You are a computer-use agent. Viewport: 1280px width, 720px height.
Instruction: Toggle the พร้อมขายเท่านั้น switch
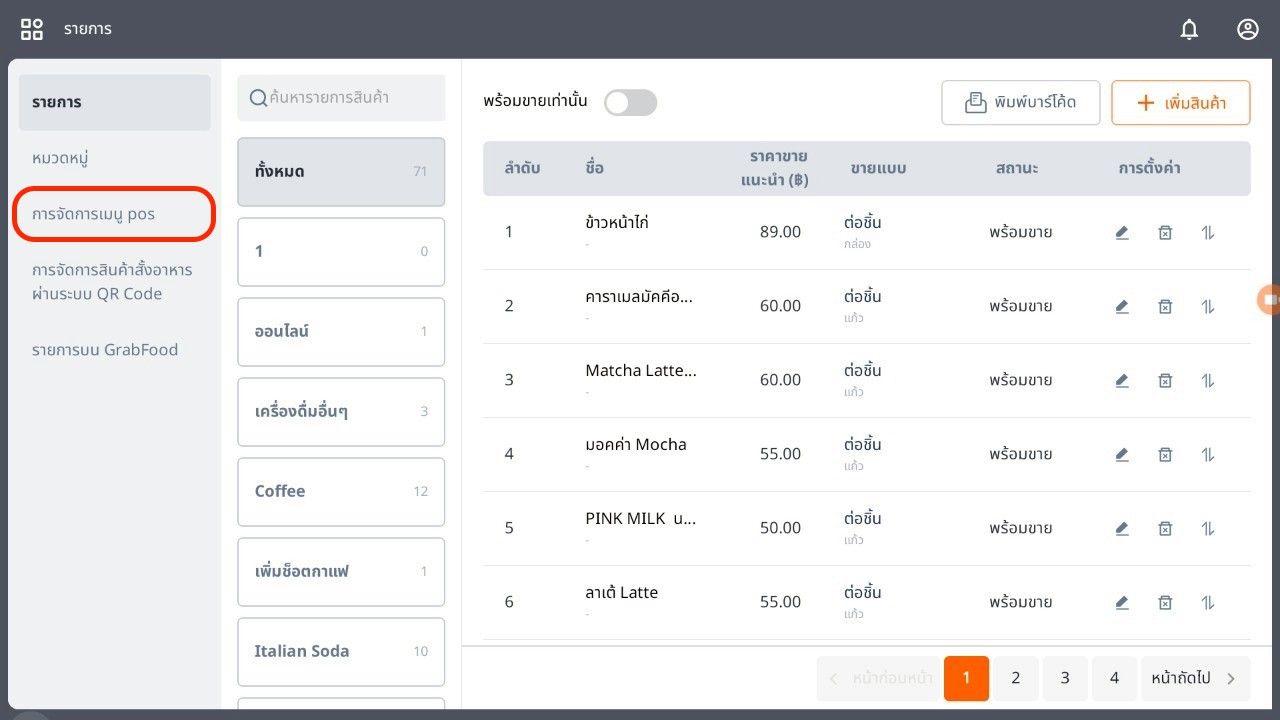tap(630, 102)
